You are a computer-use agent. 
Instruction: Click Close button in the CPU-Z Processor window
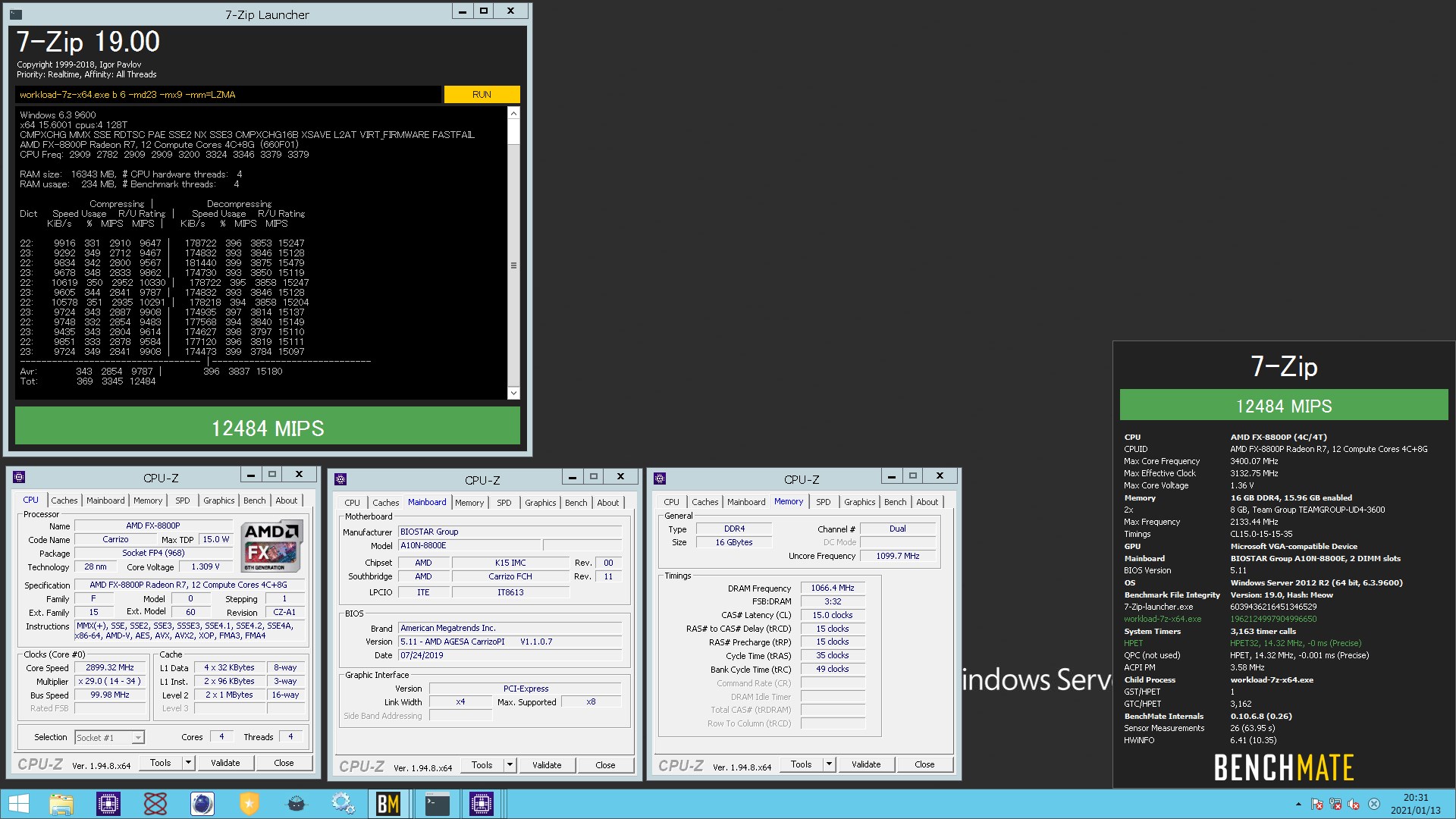pyautogui.click(x=284, y=763)
